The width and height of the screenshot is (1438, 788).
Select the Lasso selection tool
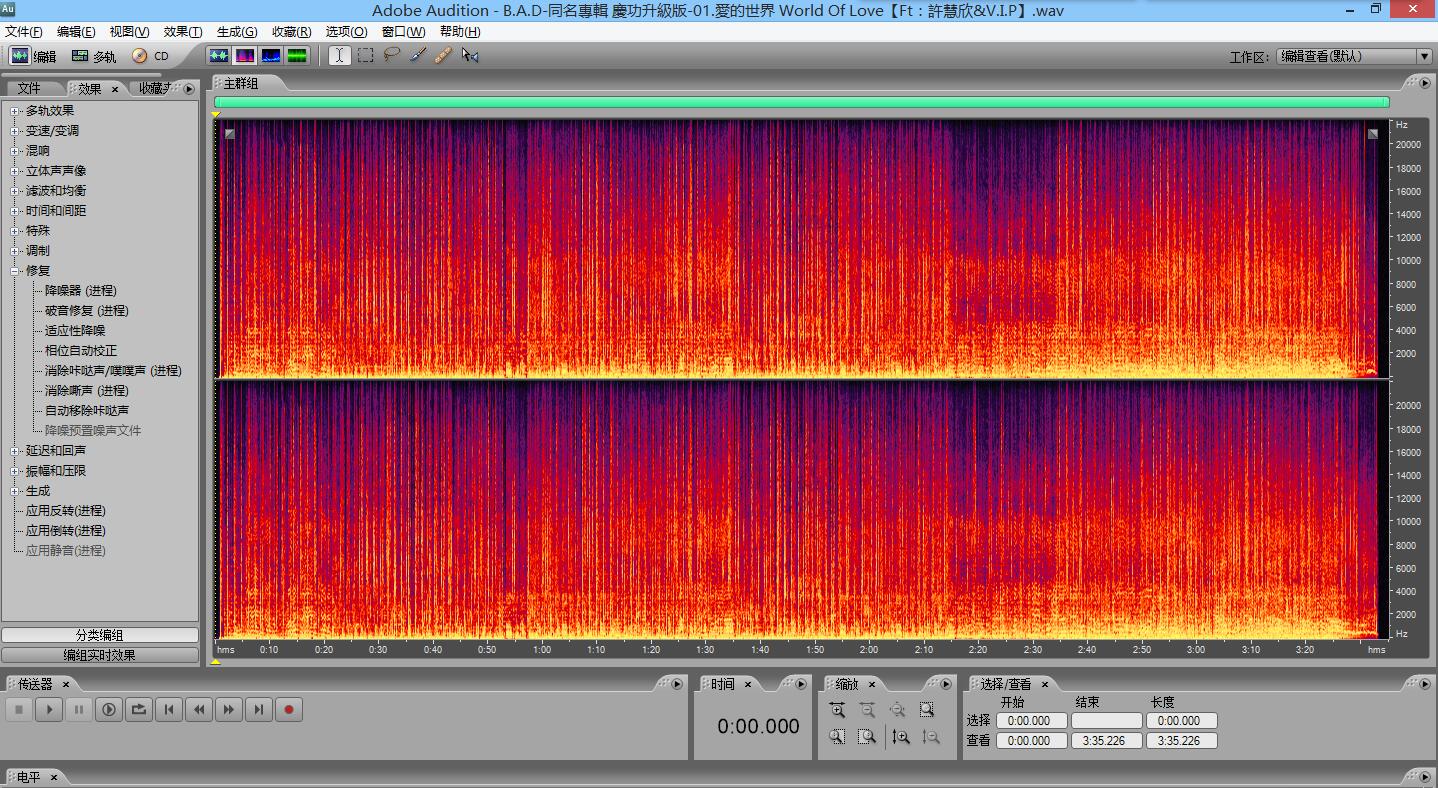(x=392, y=56)
